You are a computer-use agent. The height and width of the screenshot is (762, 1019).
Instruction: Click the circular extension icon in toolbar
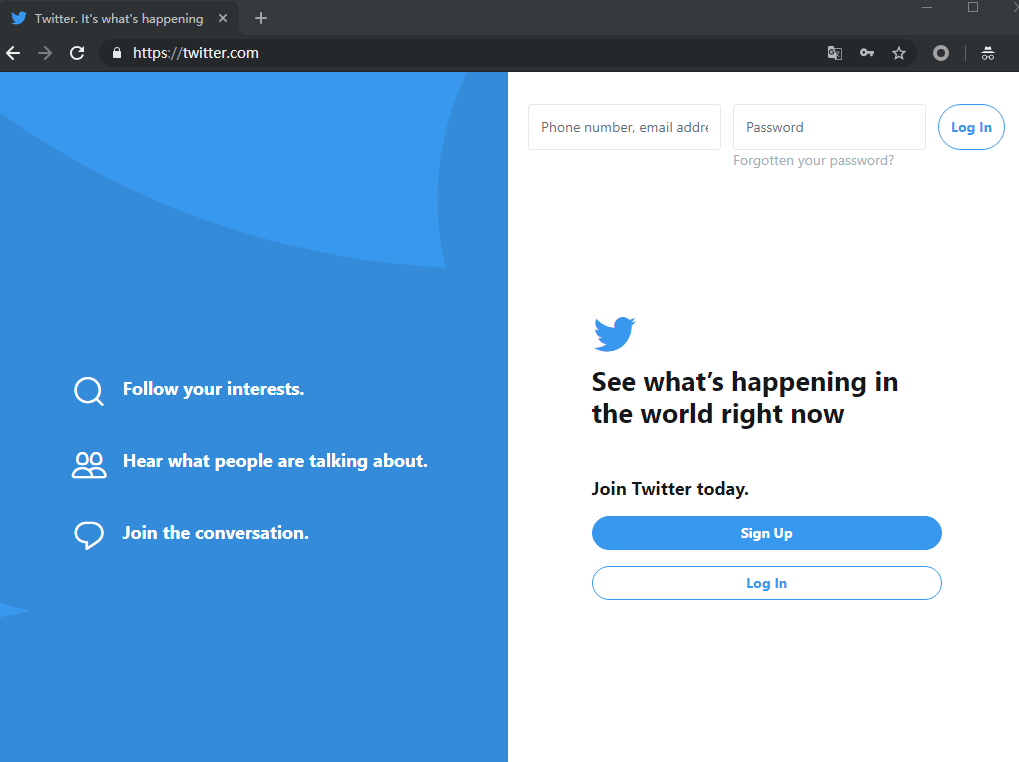pos(940,53)
